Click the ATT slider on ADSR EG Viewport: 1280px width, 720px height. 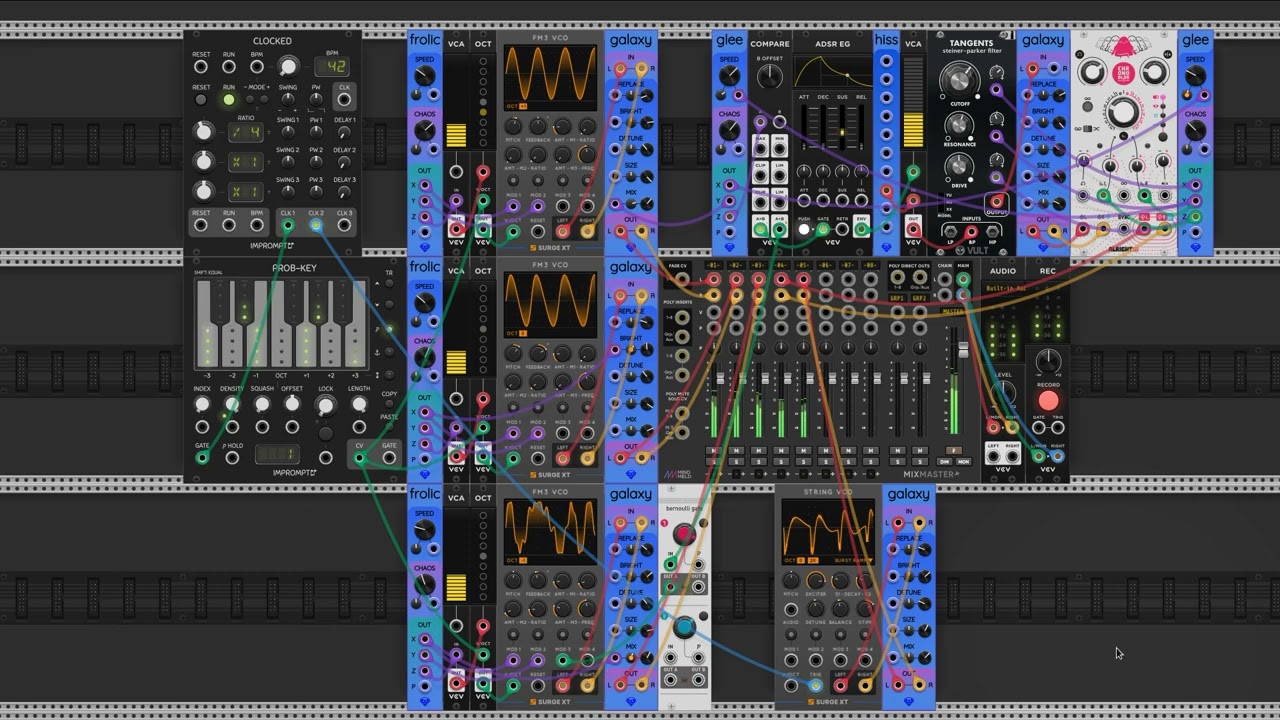tap(804, 129)
